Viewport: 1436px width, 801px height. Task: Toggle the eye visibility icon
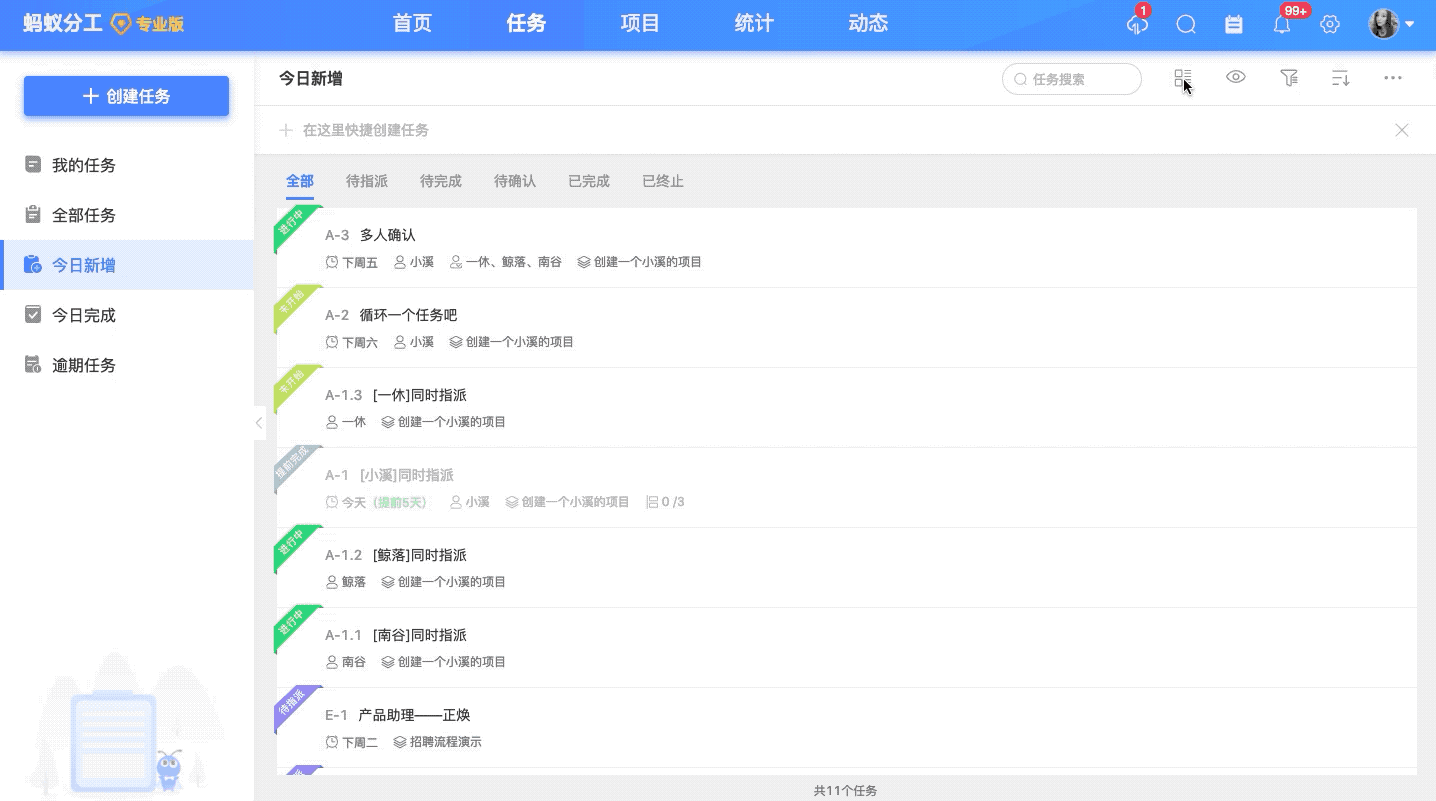click(x=1236, y=77)
